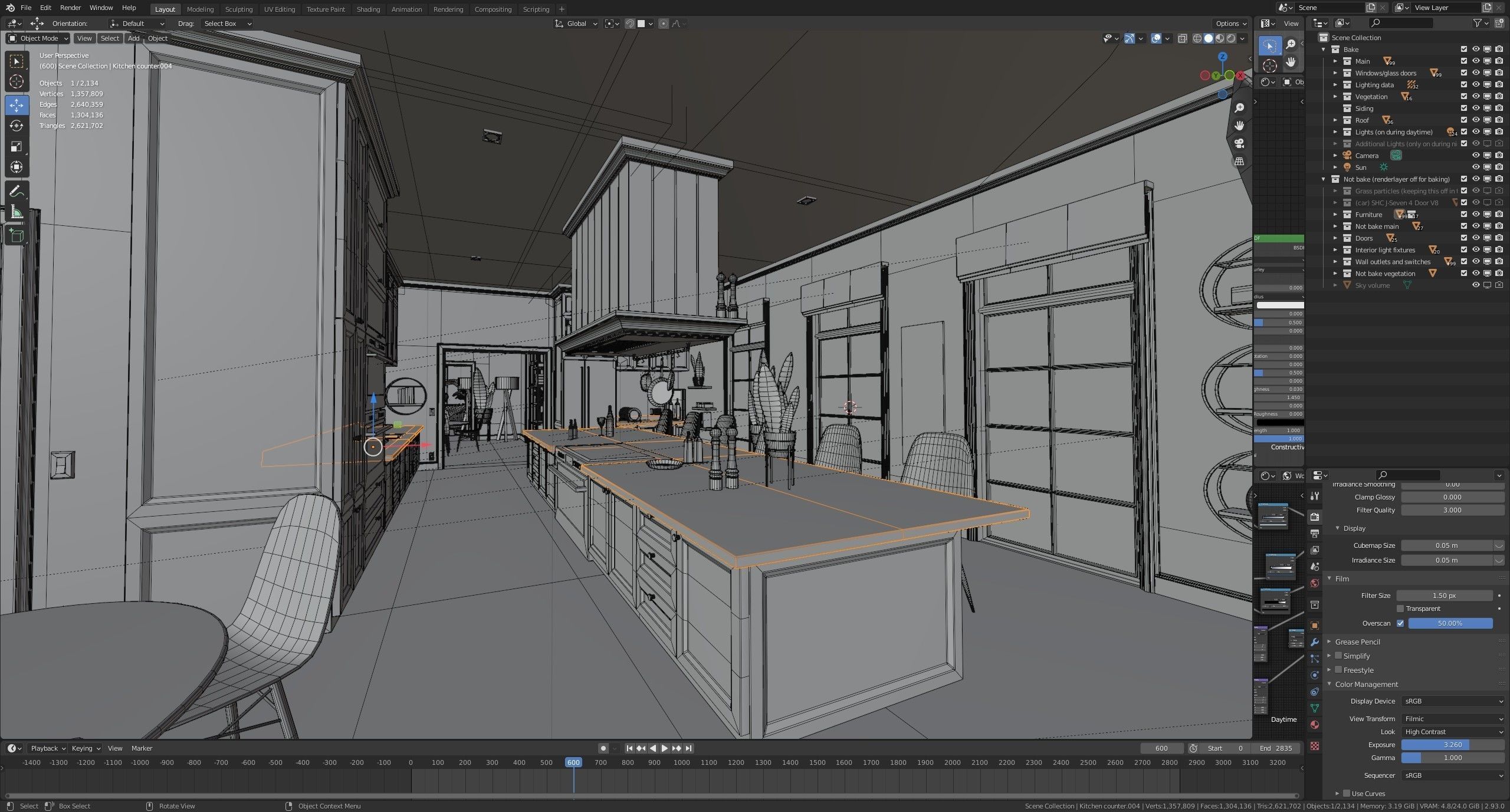The image size is (1510, 812).
Task: Open View Transform Filmic dropdown
Action: click(1453, 719)
